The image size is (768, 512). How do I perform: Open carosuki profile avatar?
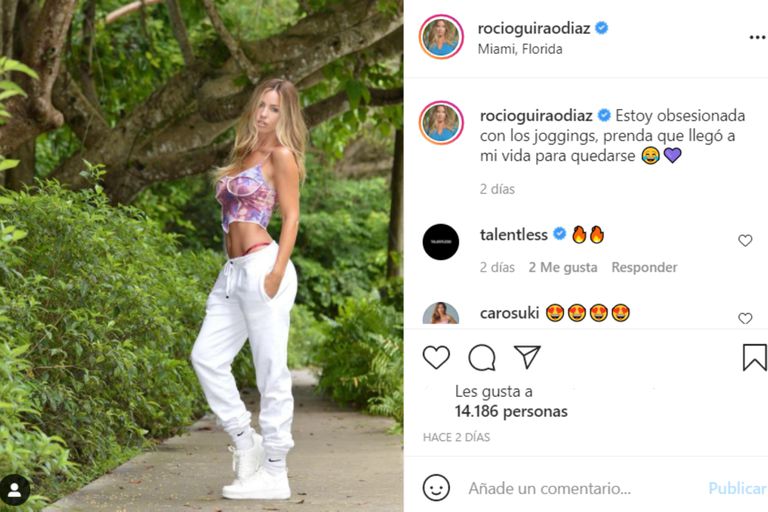pyautogui.click(x=441, y=314)
